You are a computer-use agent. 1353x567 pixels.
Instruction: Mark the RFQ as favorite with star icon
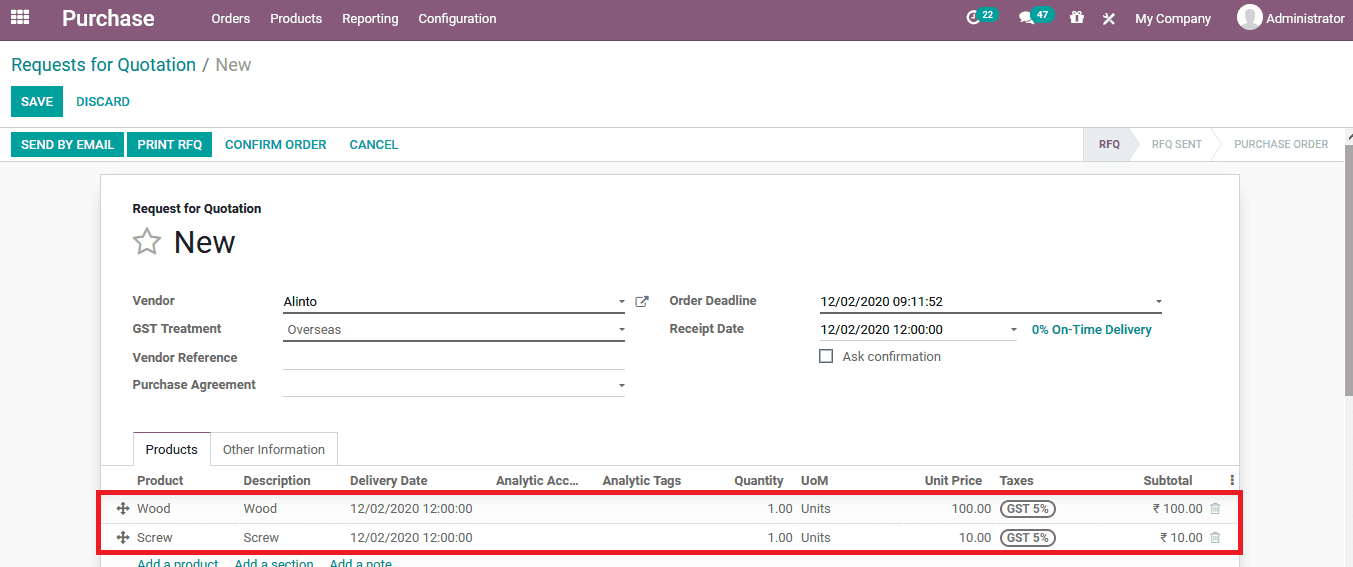[x=147, y=242]
